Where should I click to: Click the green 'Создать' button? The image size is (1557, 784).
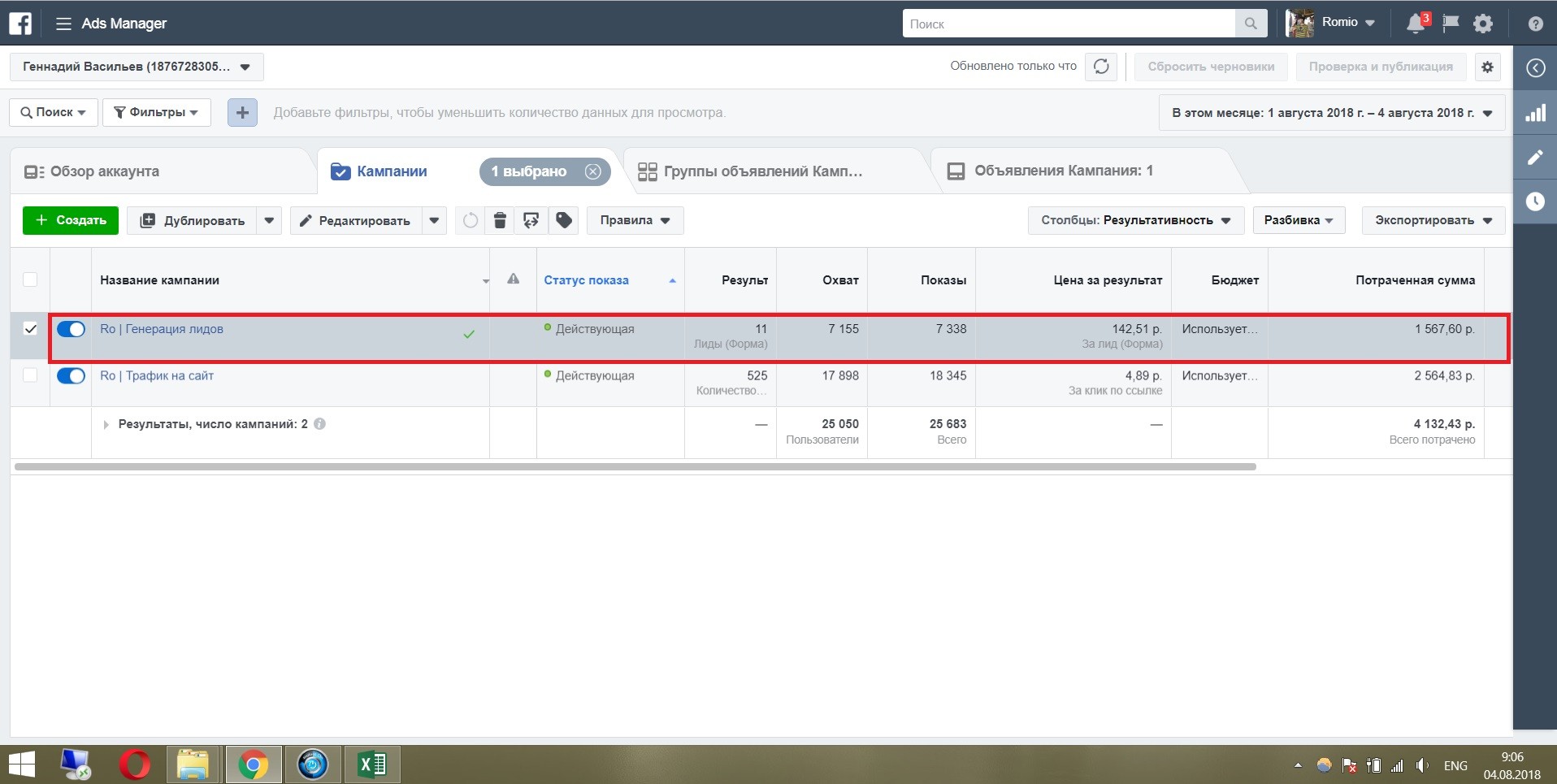[x=71, y=220]
